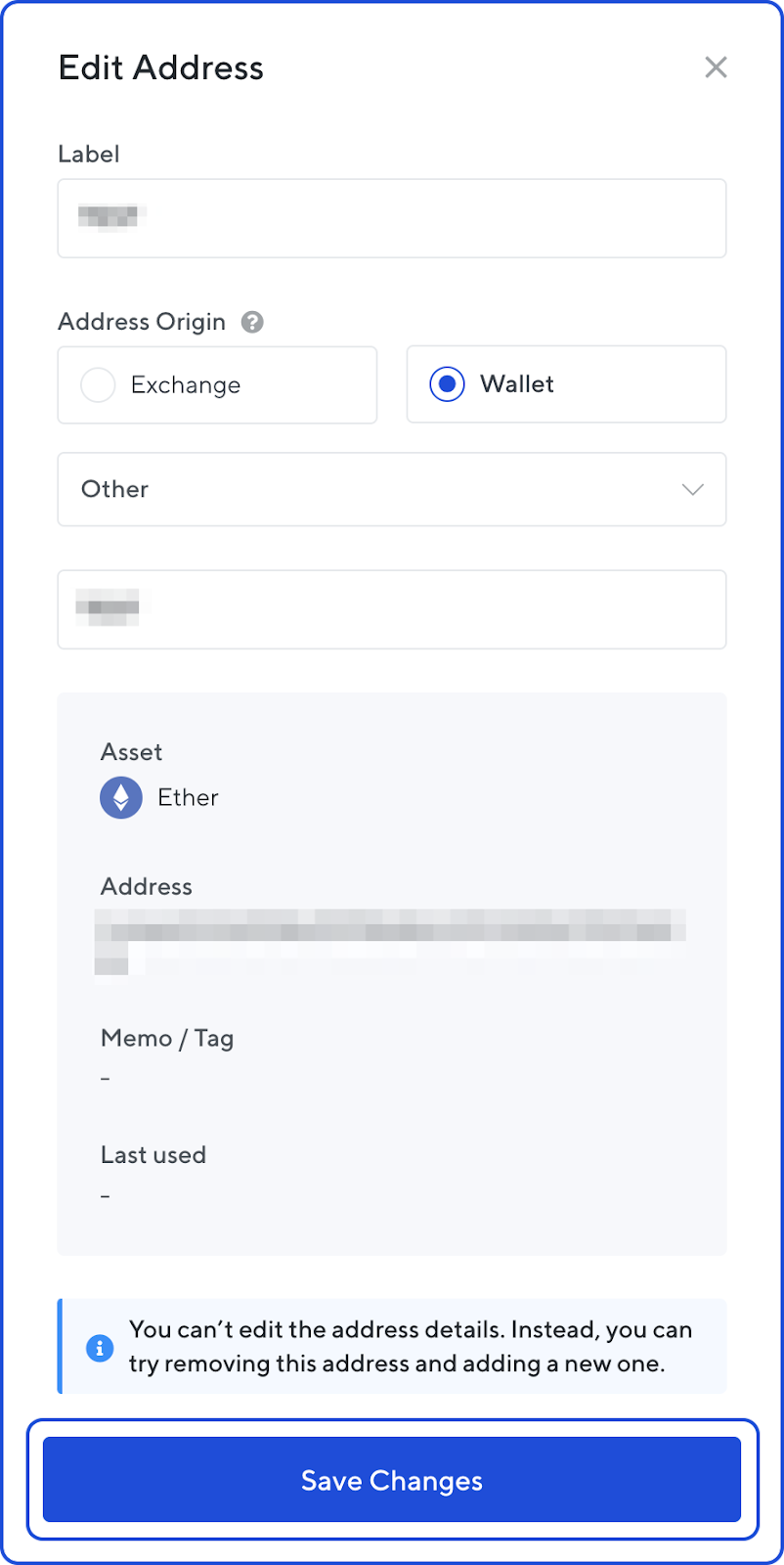This screenshot has width=784, height=1565.
Task: Select the Exchange radio button
Action: click(98, 384)
